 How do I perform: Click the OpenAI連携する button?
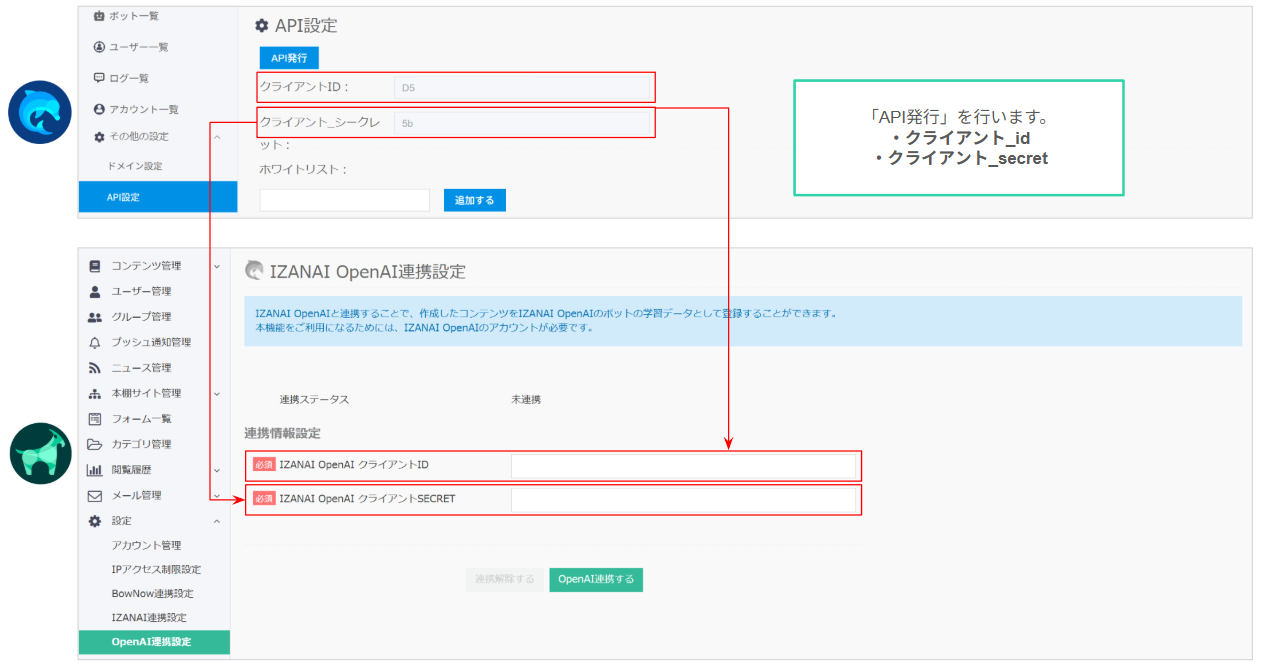(x=596, y=580)
